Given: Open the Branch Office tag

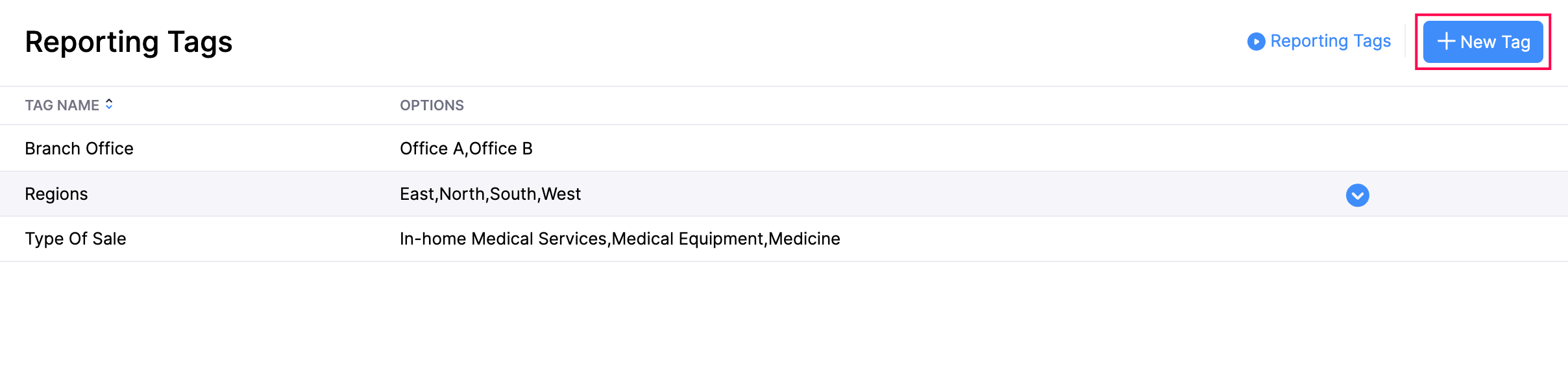Looking at the screenshot, I should point(79,149).
